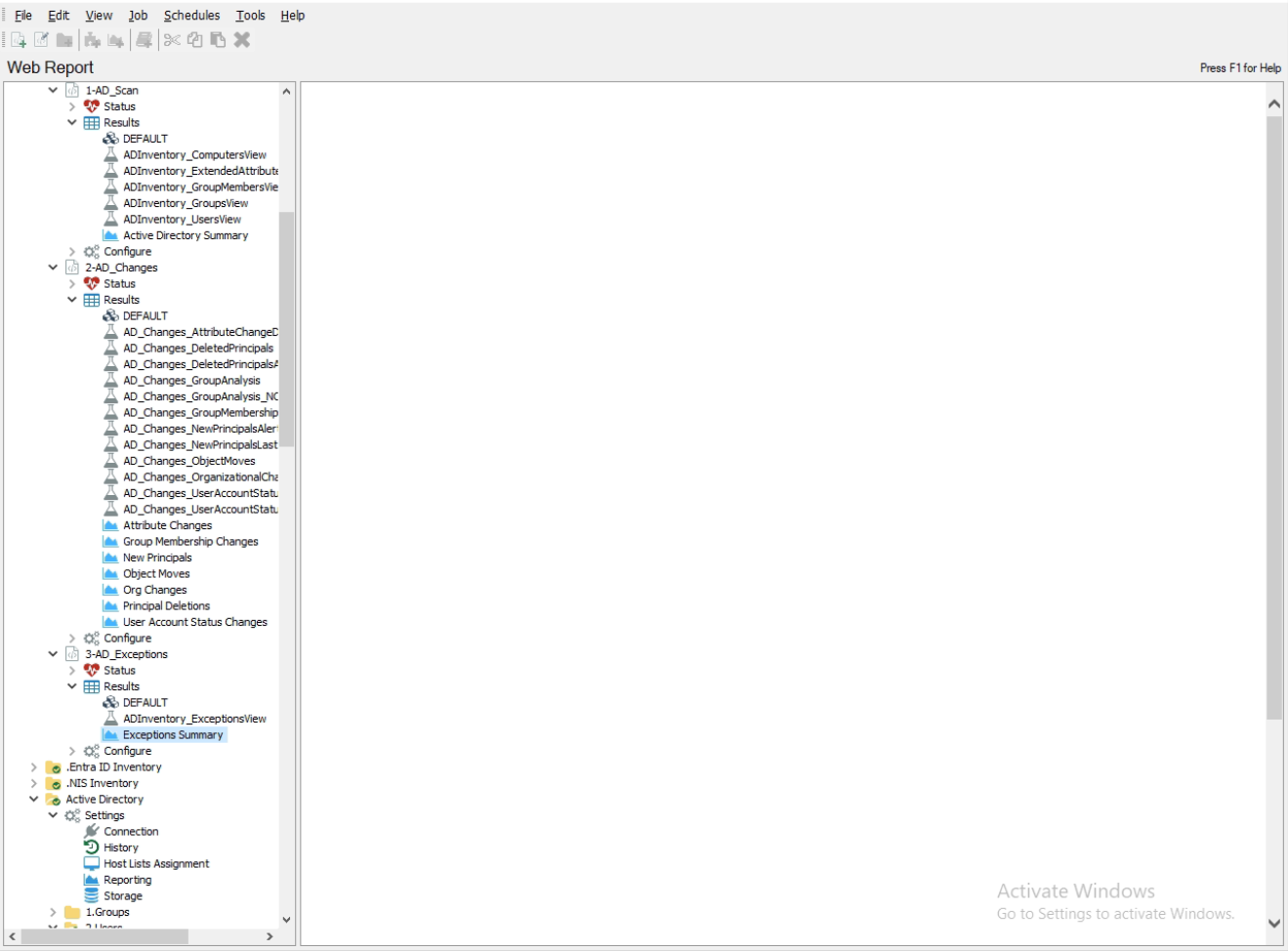Click the History clock icon
The width and height of the screenshot is (1288, 951).
tap(92, 848)
